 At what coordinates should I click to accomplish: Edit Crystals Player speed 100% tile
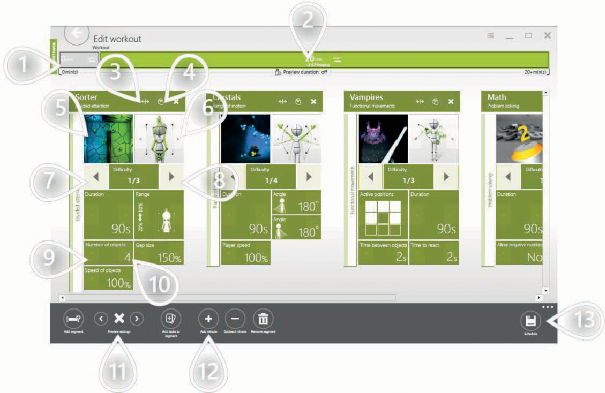(246, 253)
